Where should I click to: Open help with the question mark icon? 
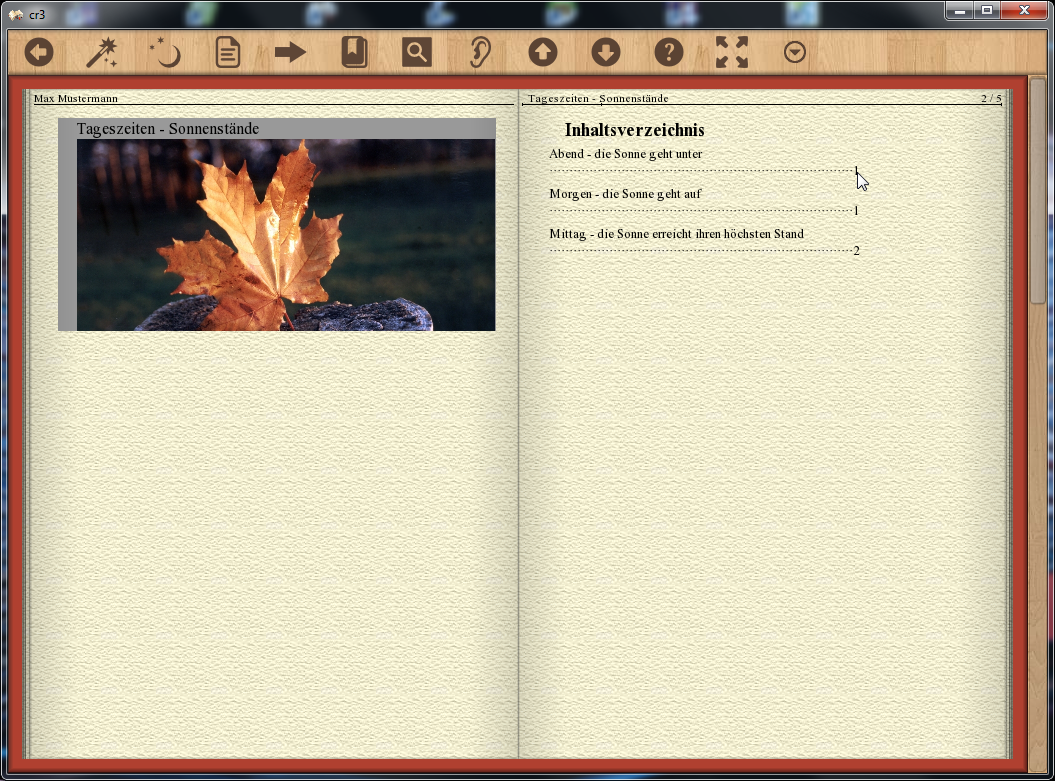(669, 52)
